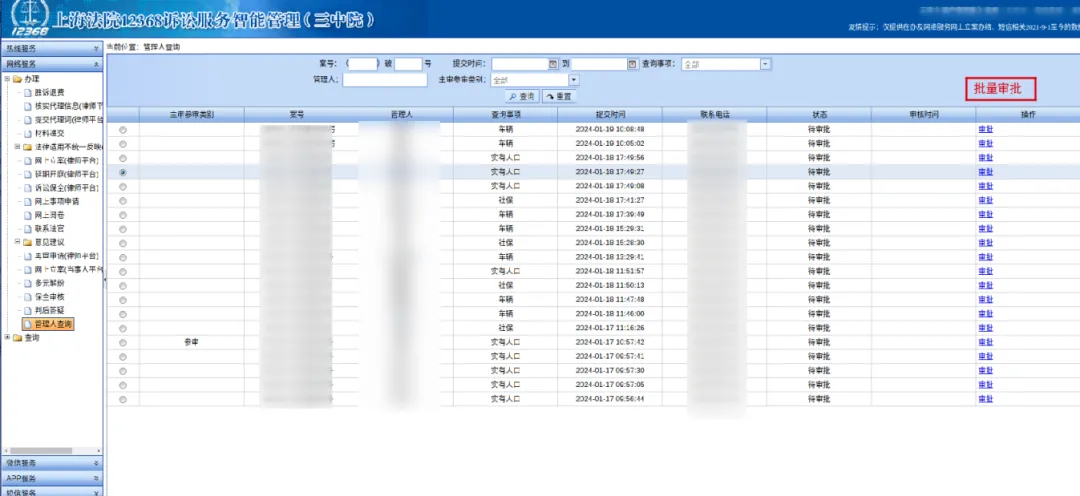1080x496 pixels.
Task: Click 车辆 cell in 2024-01-18 13:29:41 row
Action: click(505, 257)
